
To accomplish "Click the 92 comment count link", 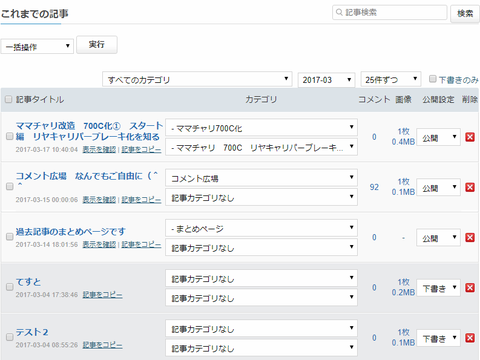I will 374,187.
